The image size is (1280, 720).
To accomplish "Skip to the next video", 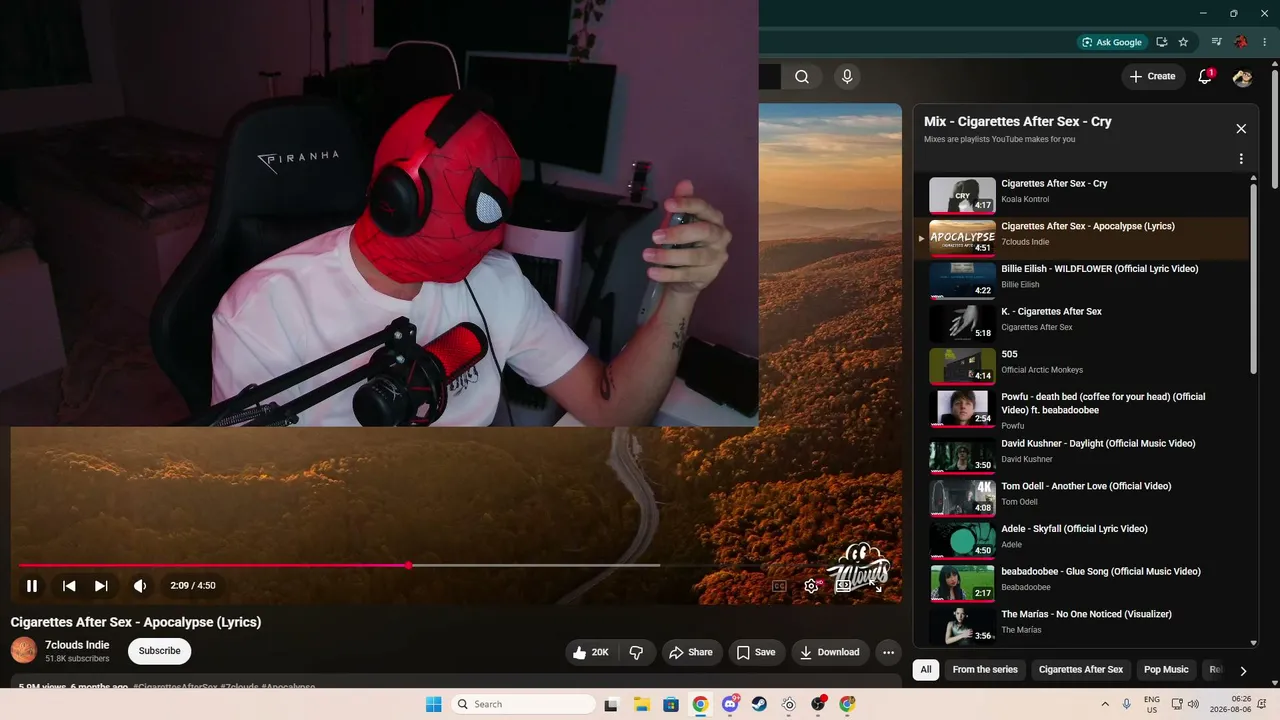I will 101,586.
